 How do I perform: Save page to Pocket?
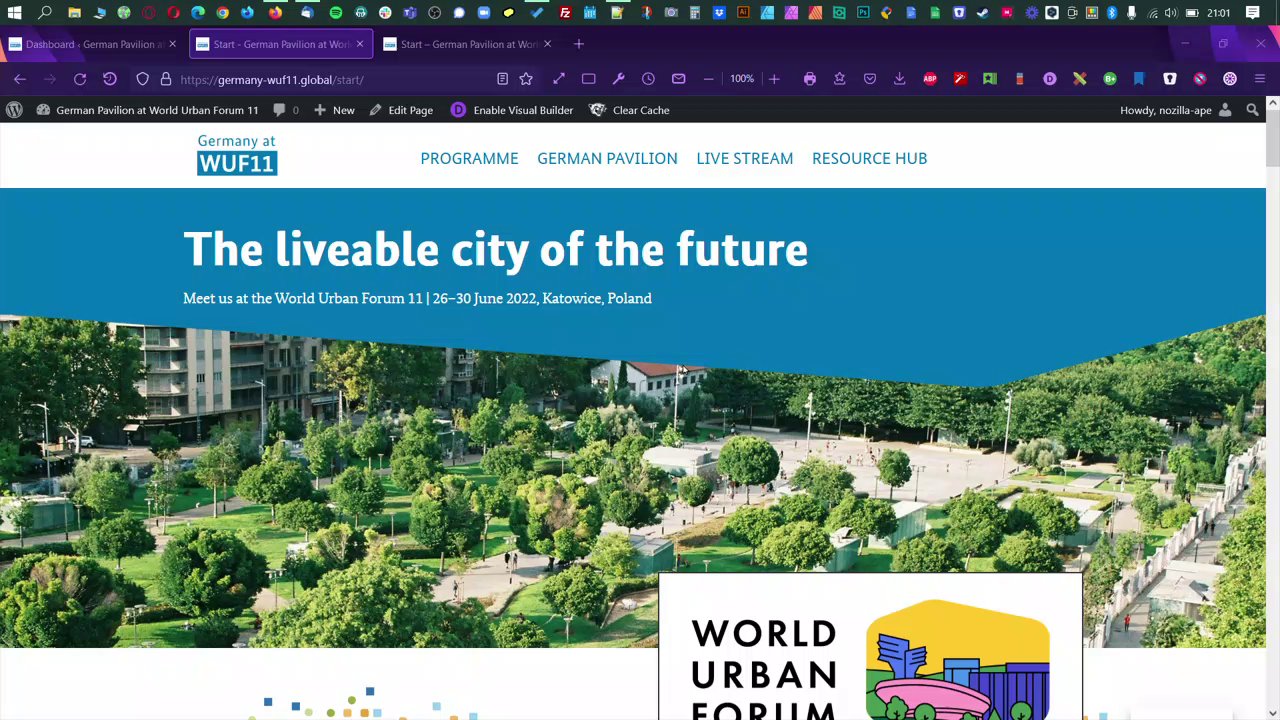click(x=870, y=79)
